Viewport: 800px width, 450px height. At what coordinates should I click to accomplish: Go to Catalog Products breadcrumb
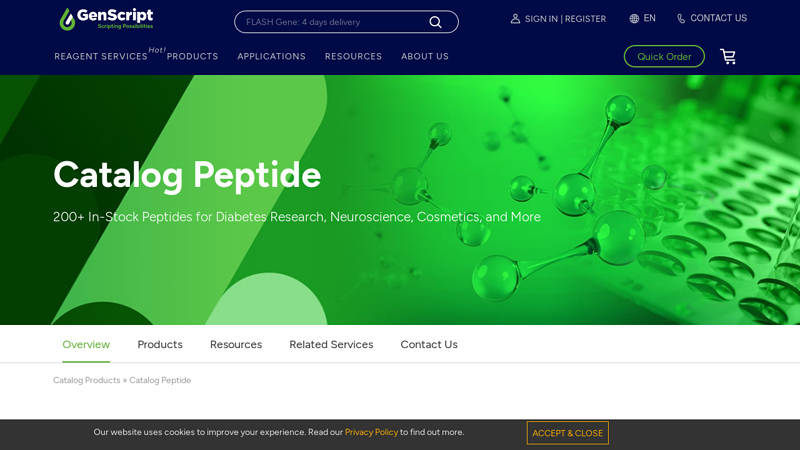[87, 380]
